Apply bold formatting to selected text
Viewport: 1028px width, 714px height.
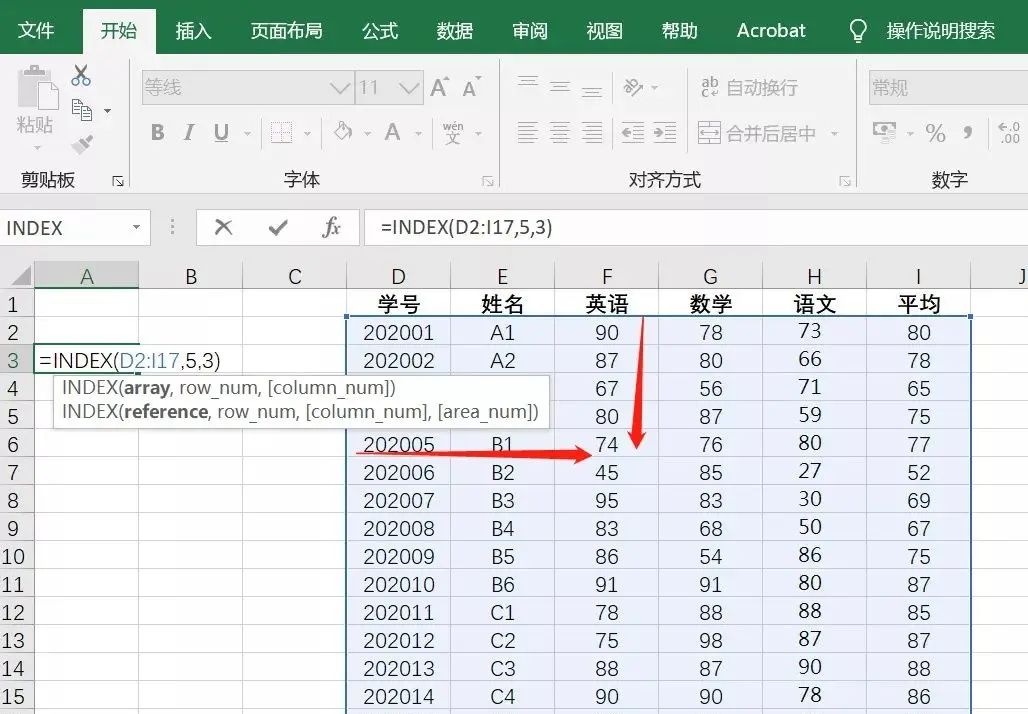[157, 132]
